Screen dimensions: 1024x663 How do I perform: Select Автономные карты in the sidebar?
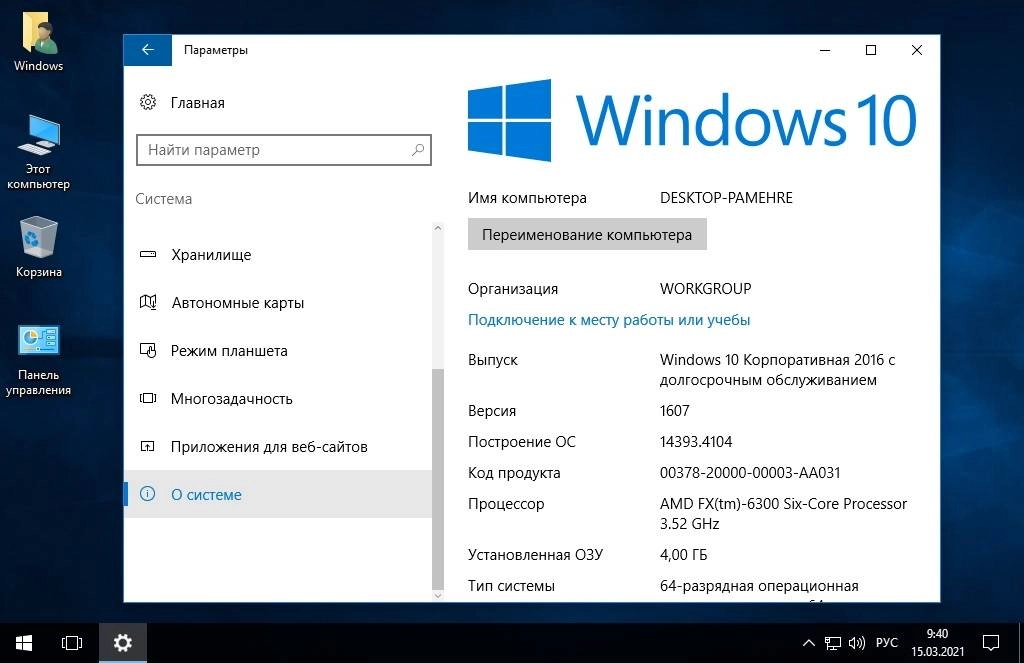click(x=278, y=302)
